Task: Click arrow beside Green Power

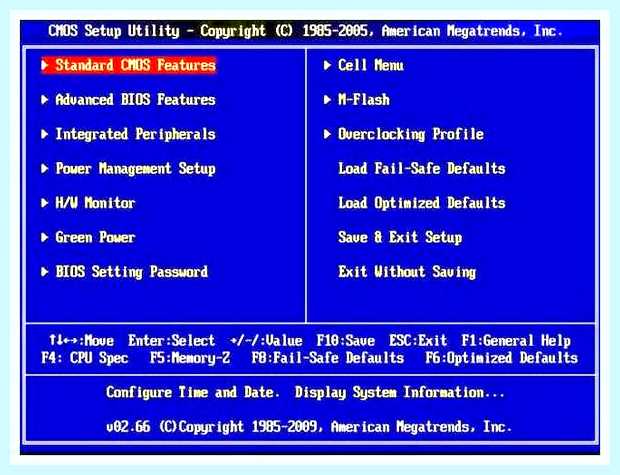Action: click(x=45, y=237)
